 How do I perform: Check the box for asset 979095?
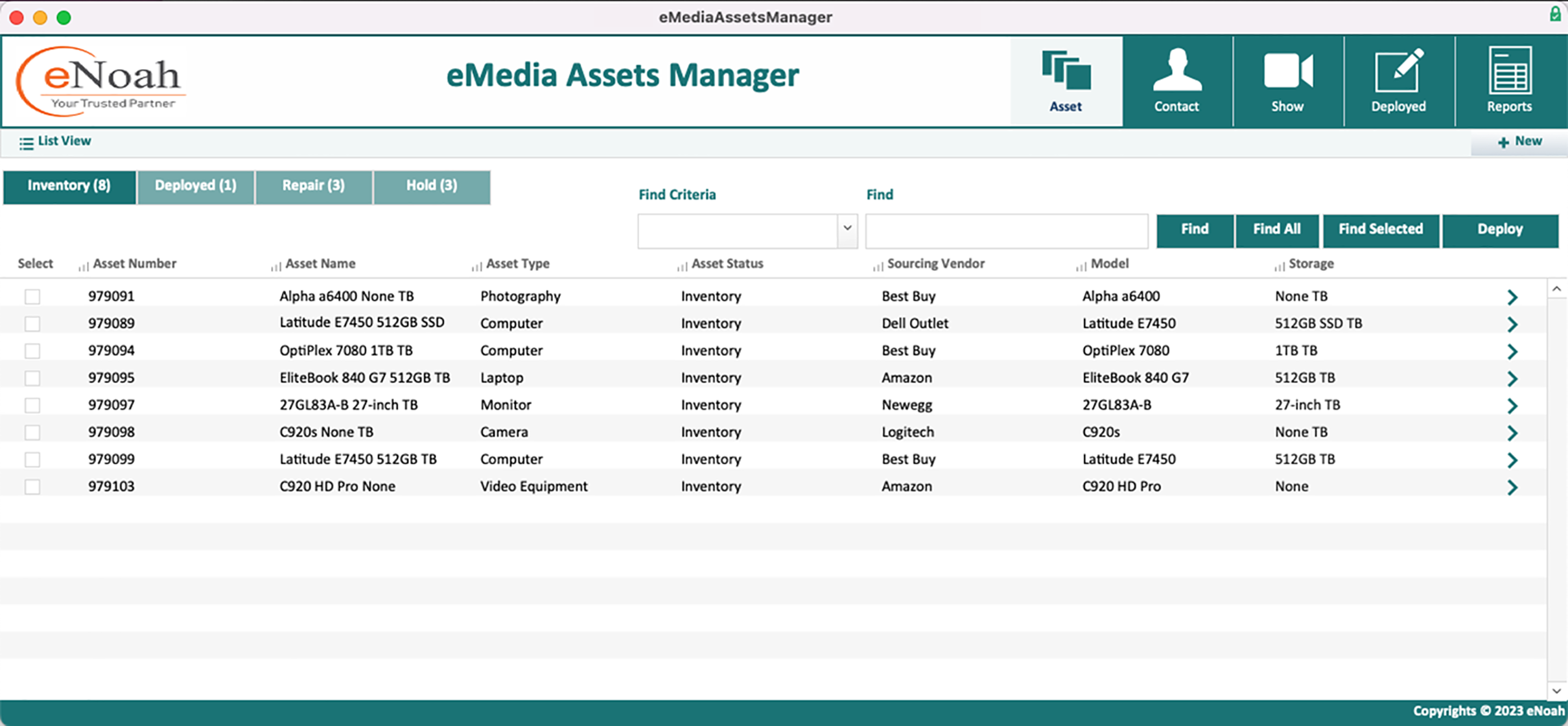(32, 379)
